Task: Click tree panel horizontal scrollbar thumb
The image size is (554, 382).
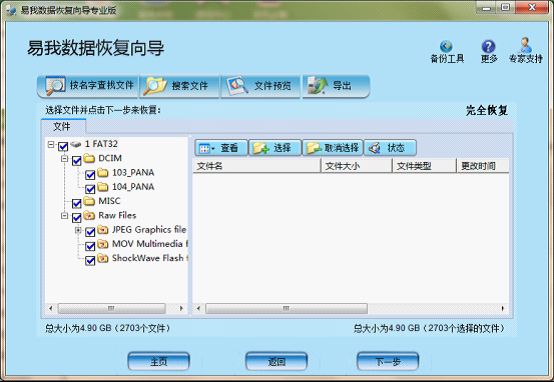Action: 111,308
